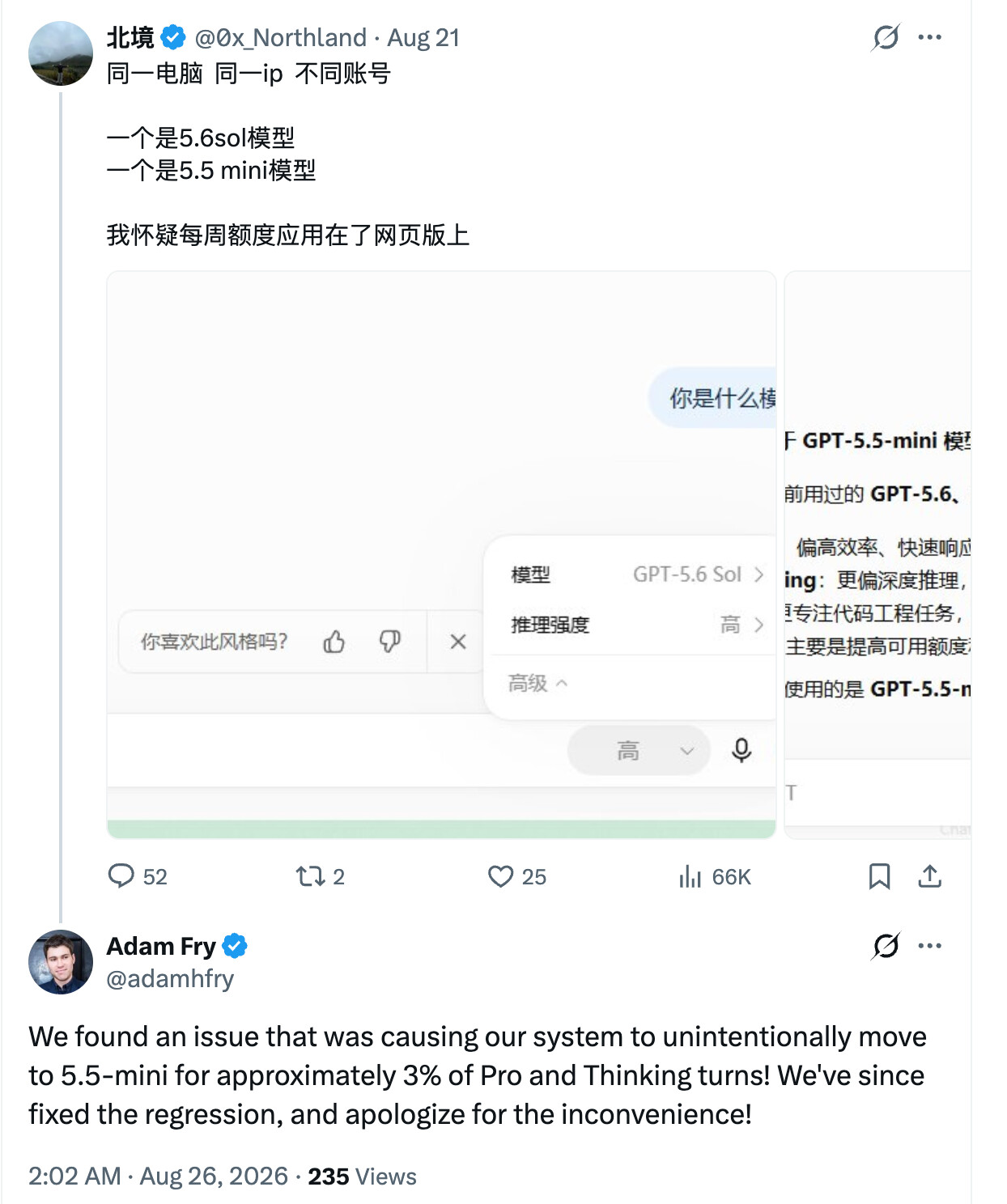Open the 高 reasoning dropdown pill
Viewport: 1007px width, 1204px height.
click(x=639, y=751)
